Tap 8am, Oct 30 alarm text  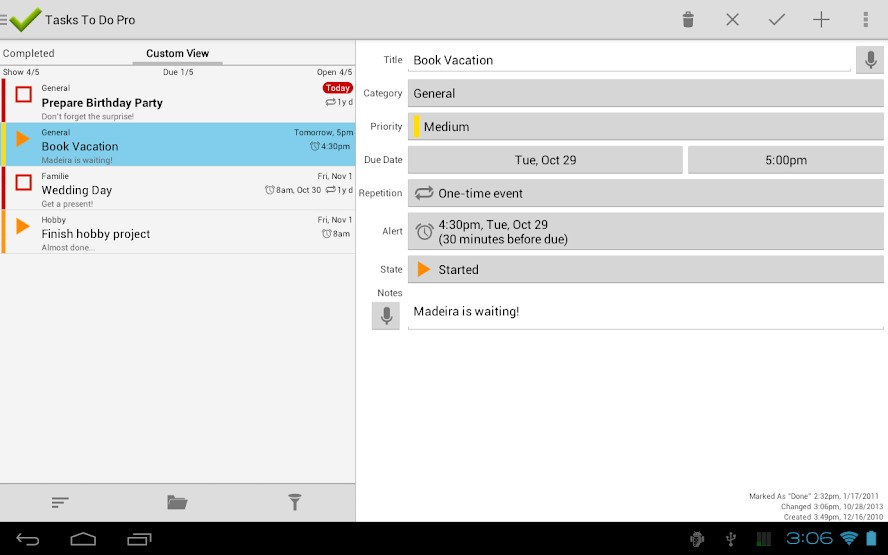pyautogui.click(x=293, y=190)
